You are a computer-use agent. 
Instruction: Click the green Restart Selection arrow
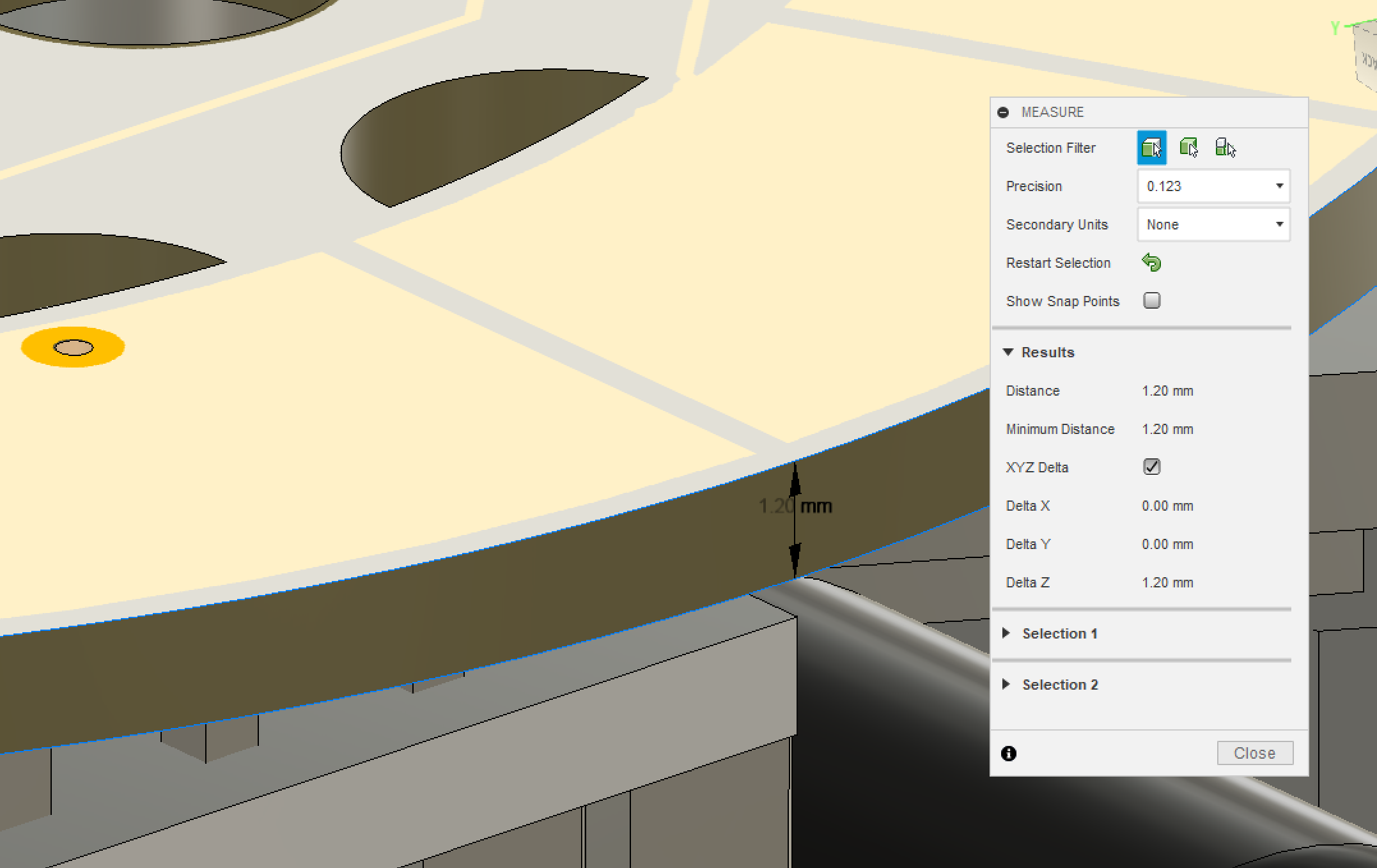tap(1151, 263)
